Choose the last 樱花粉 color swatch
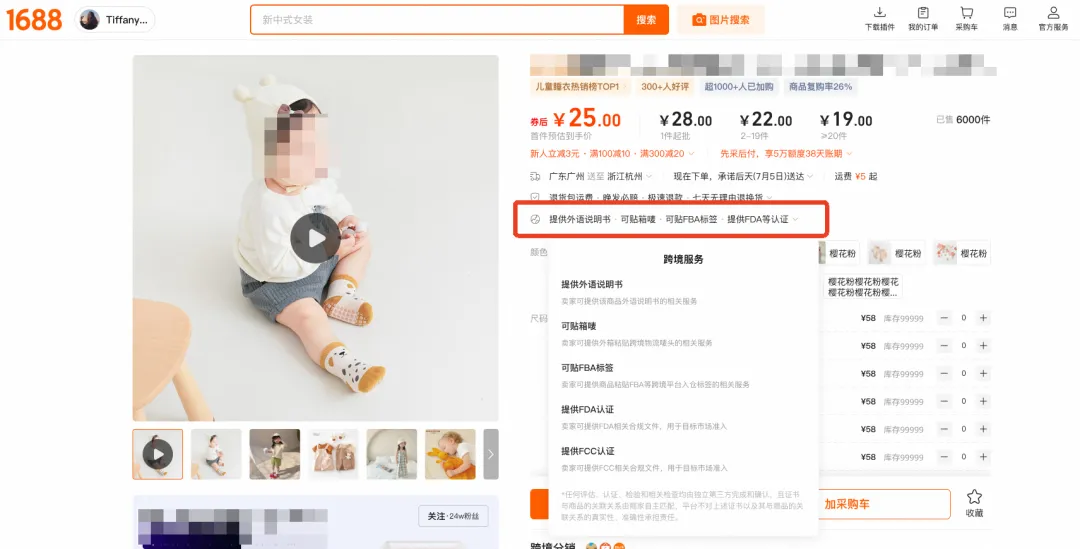1080x549 pixels. click(962, 253)
